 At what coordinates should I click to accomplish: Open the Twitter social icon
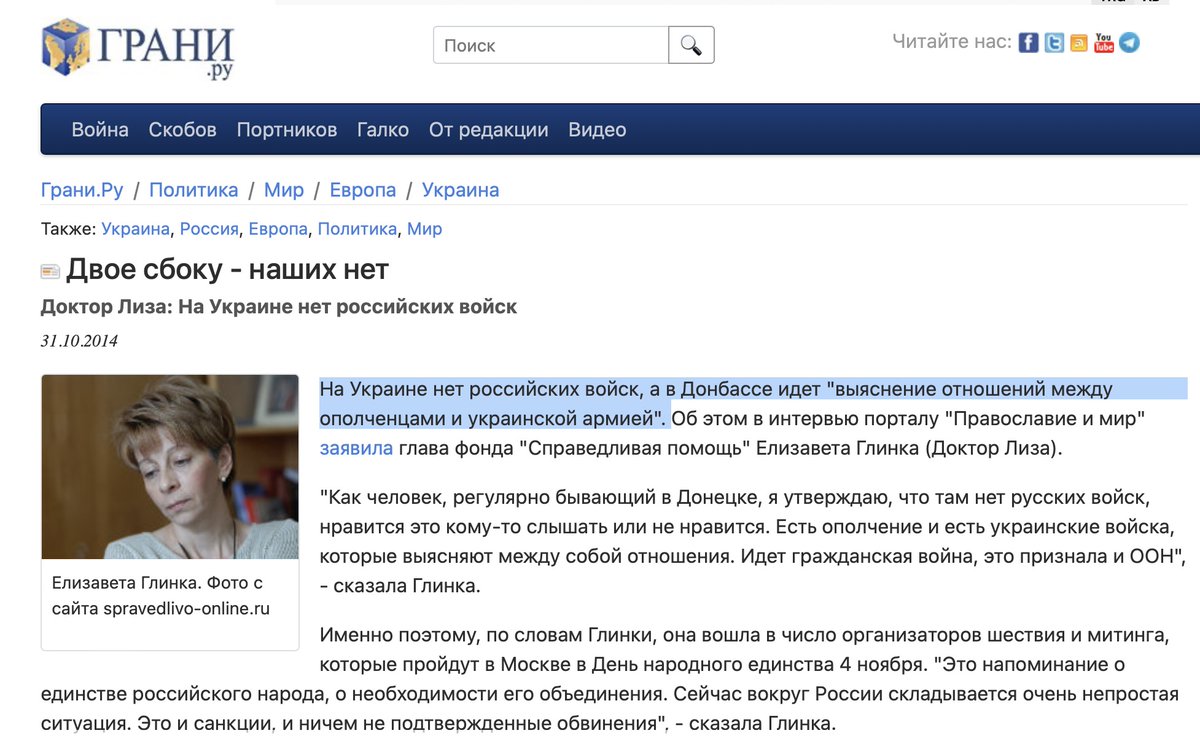tap(1054, 43)
